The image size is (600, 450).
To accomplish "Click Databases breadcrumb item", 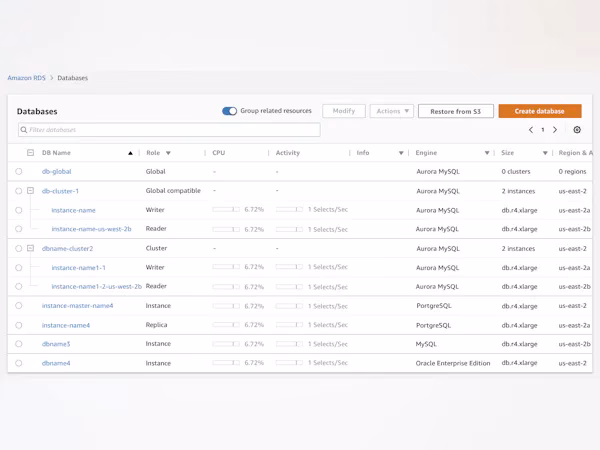I will coord(73,78).
